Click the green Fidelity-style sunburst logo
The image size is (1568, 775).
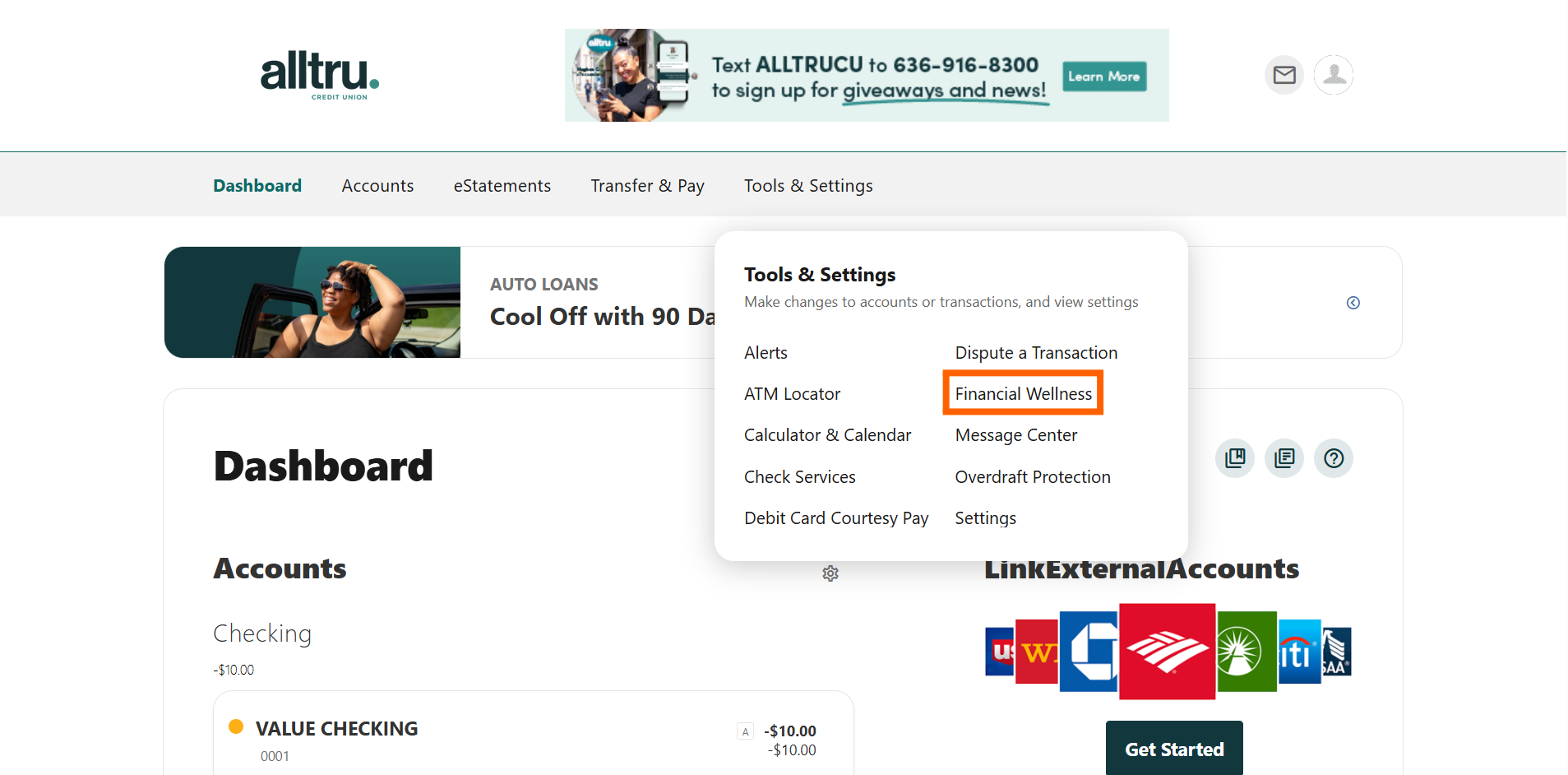(1247, 652)
